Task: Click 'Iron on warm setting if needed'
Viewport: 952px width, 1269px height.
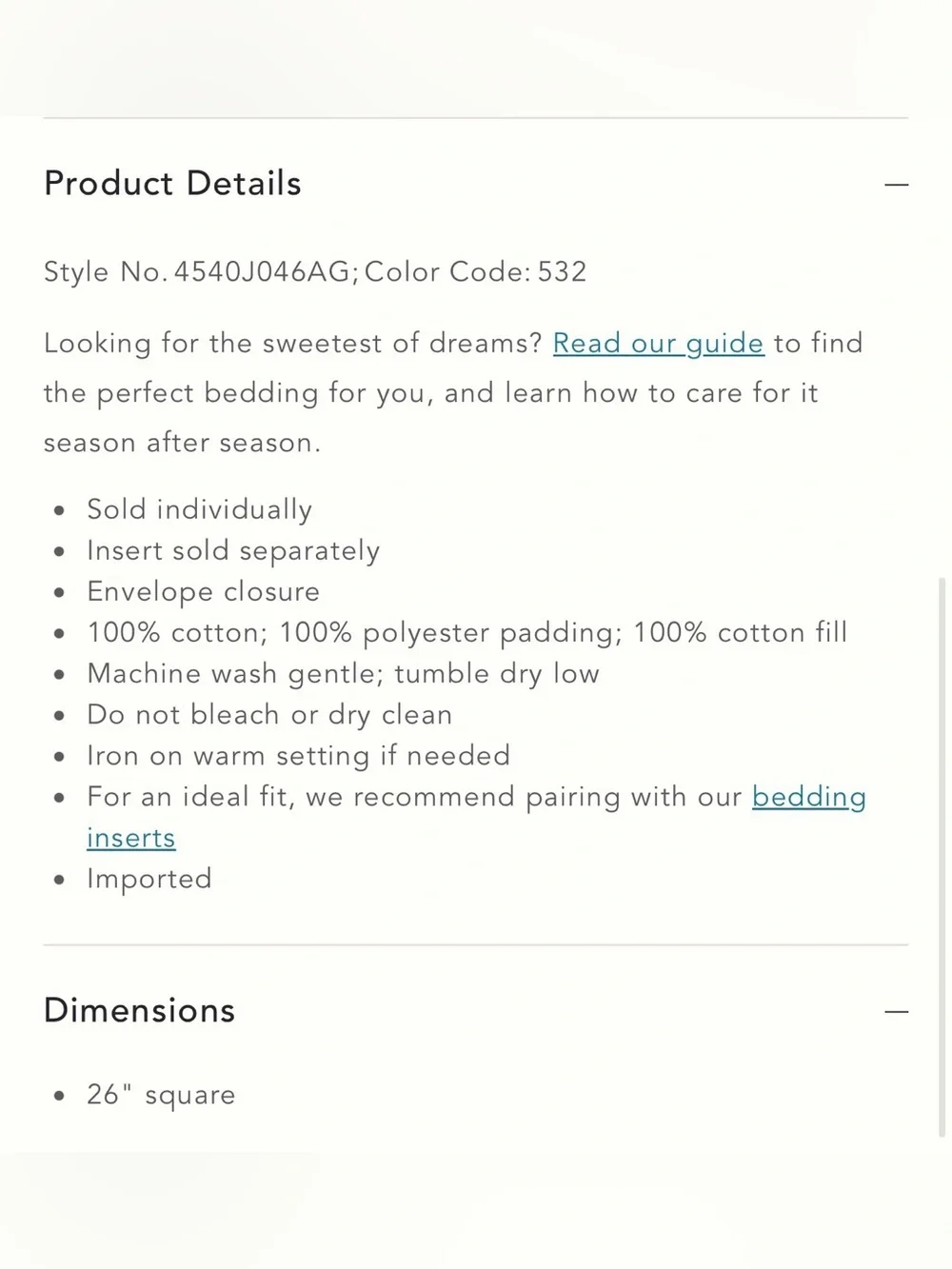Action: tap(298, 756)
